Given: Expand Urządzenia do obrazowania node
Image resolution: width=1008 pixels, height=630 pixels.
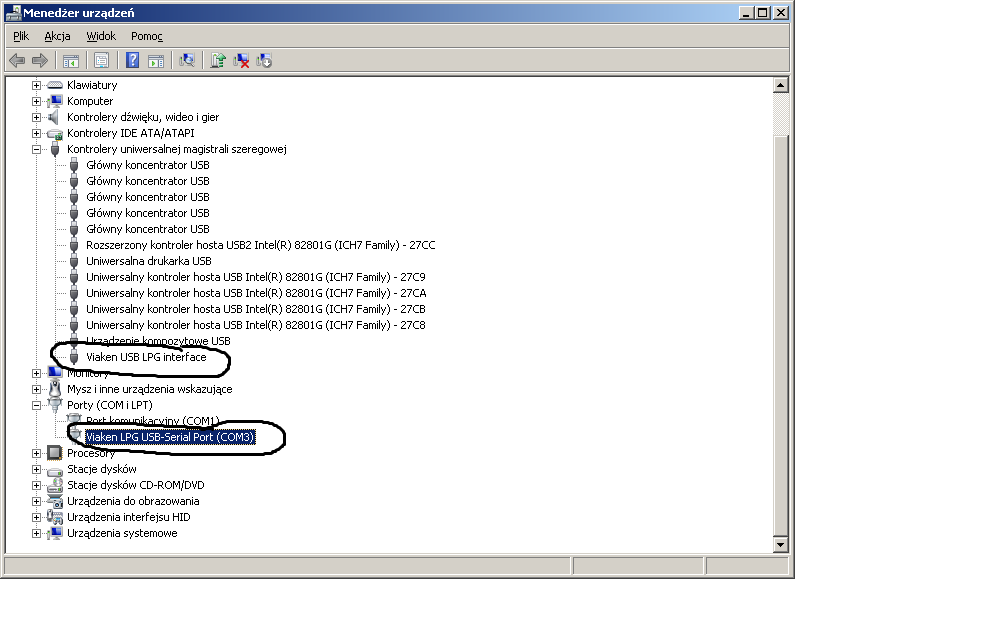Looking at the screenshot, I should tap(37, 501).
